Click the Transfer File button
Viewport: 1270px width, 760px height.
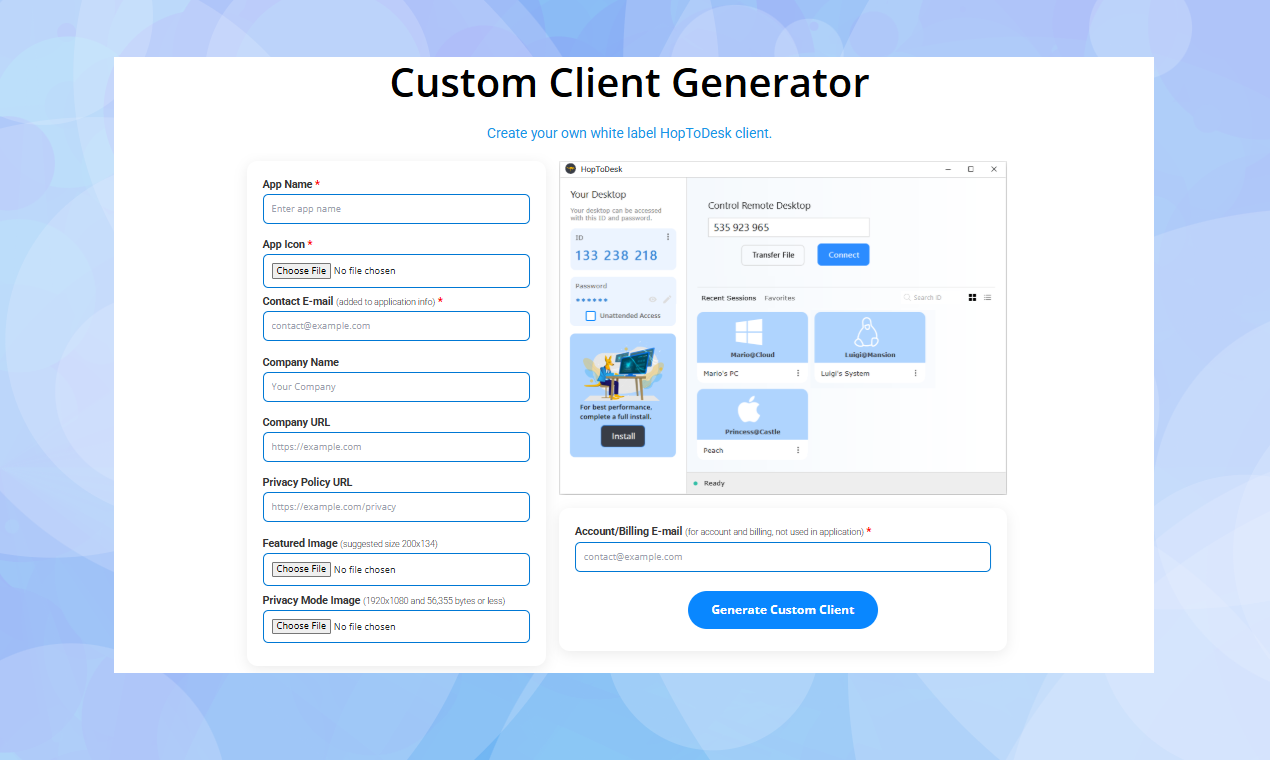[773, 255]
